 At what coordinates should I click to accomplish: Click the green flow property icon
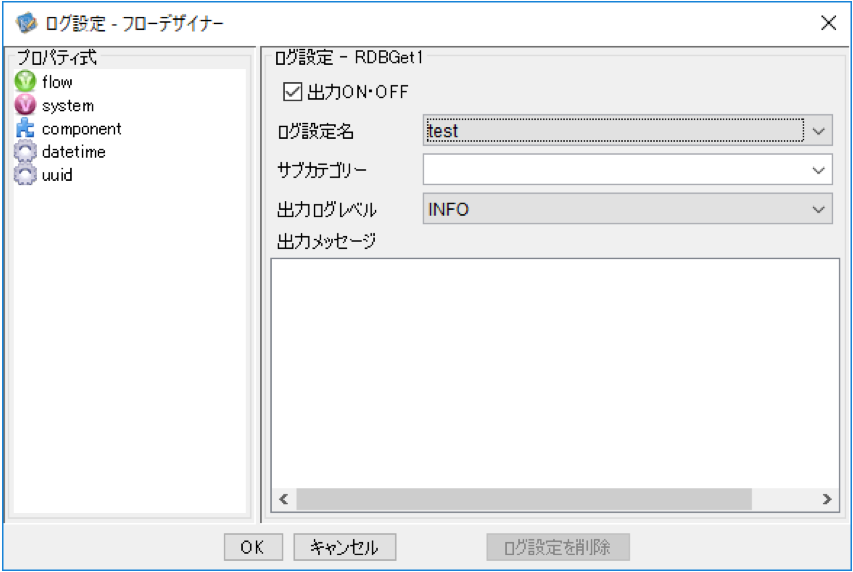coord(25,82)
